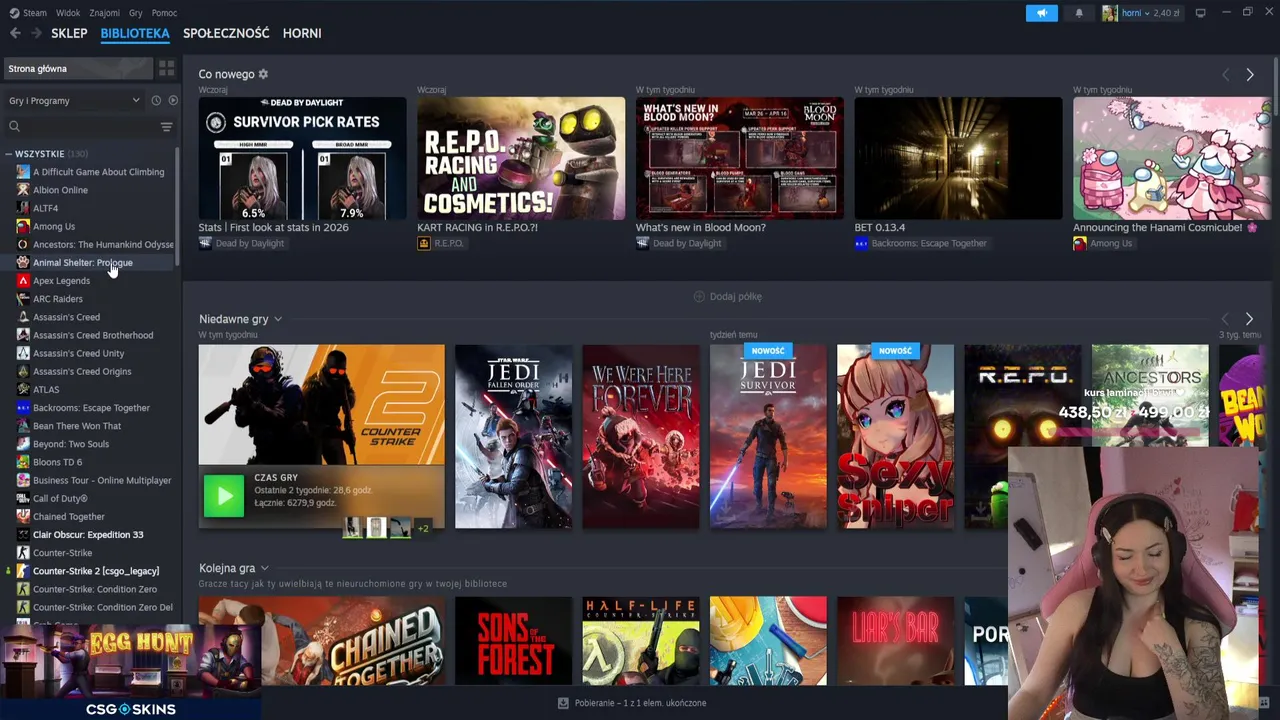Image resolution: width=1280 pixels, height=720 pixels.
Task: Click the Albion Online list icon
Action: [x=23, y=190]
